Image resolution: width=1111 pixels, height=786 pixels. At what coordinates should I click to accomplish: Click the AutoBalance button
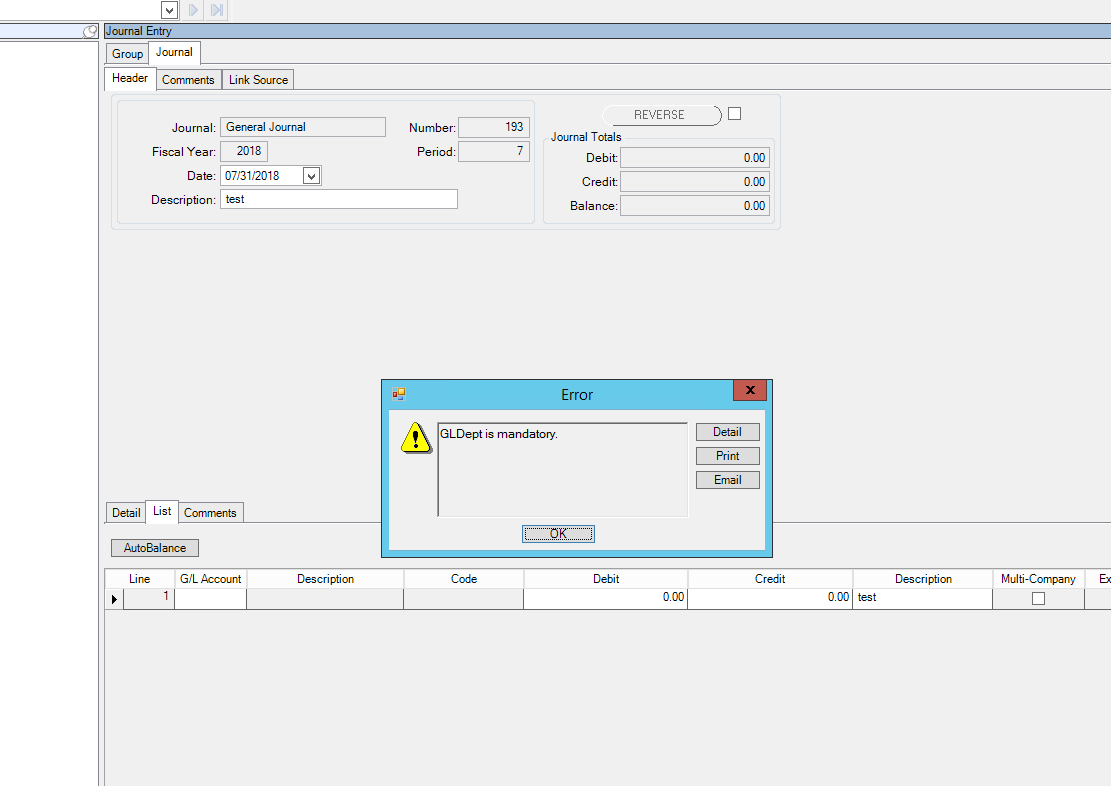pyautogui.click(x=154, y=548)
